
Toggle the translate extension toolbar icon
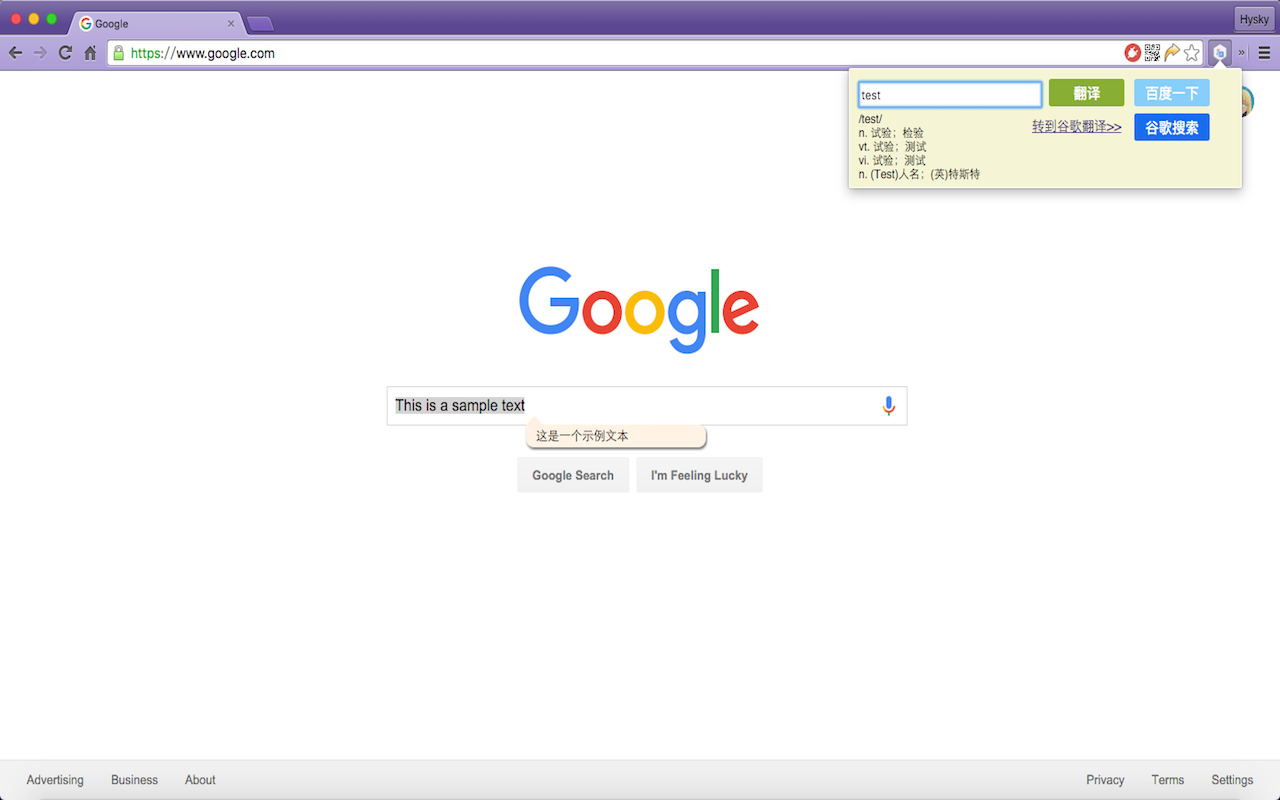(x=1220, y=53)
